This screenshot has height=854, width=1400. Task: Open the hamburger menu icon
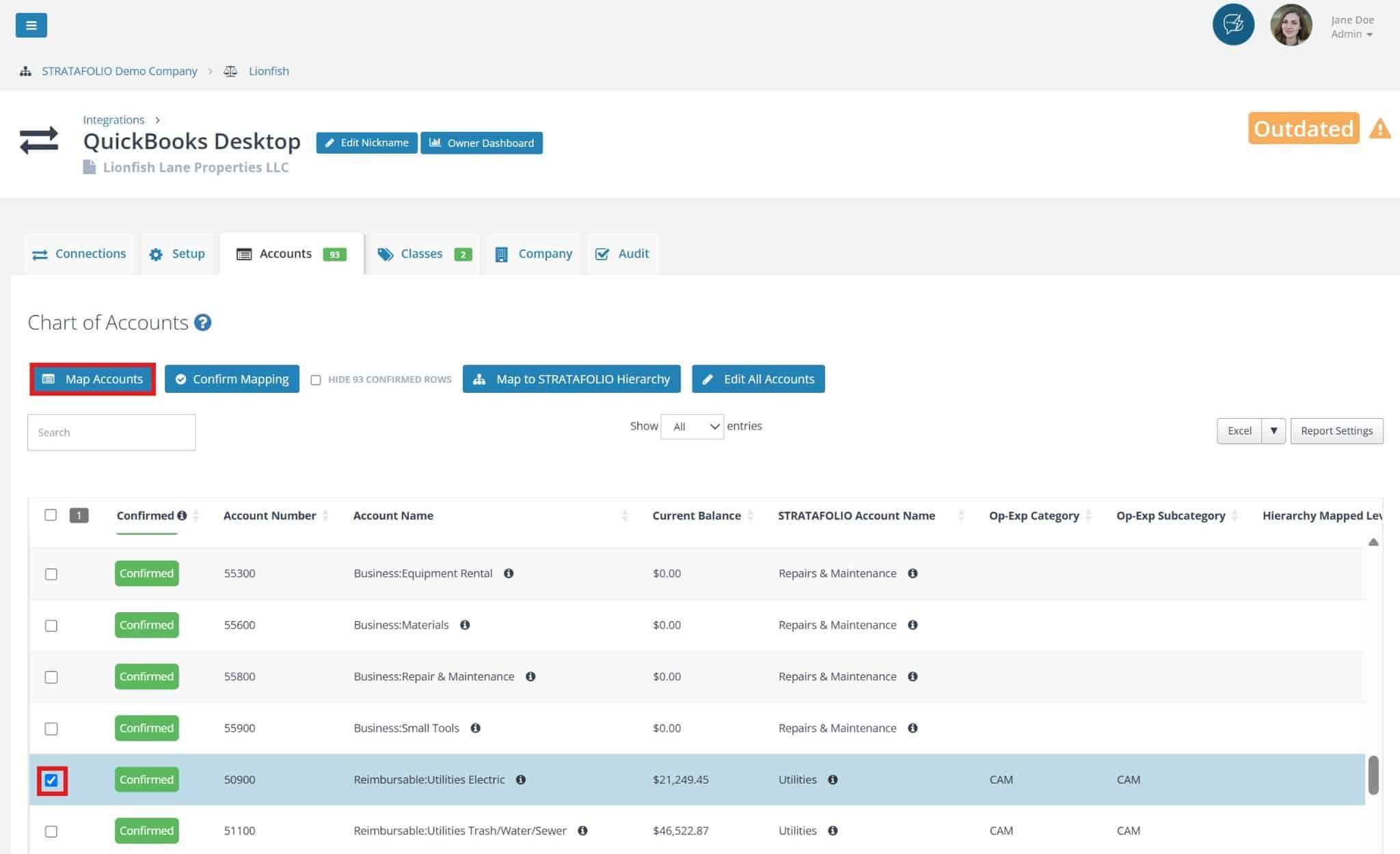click(x=31, y=25)
